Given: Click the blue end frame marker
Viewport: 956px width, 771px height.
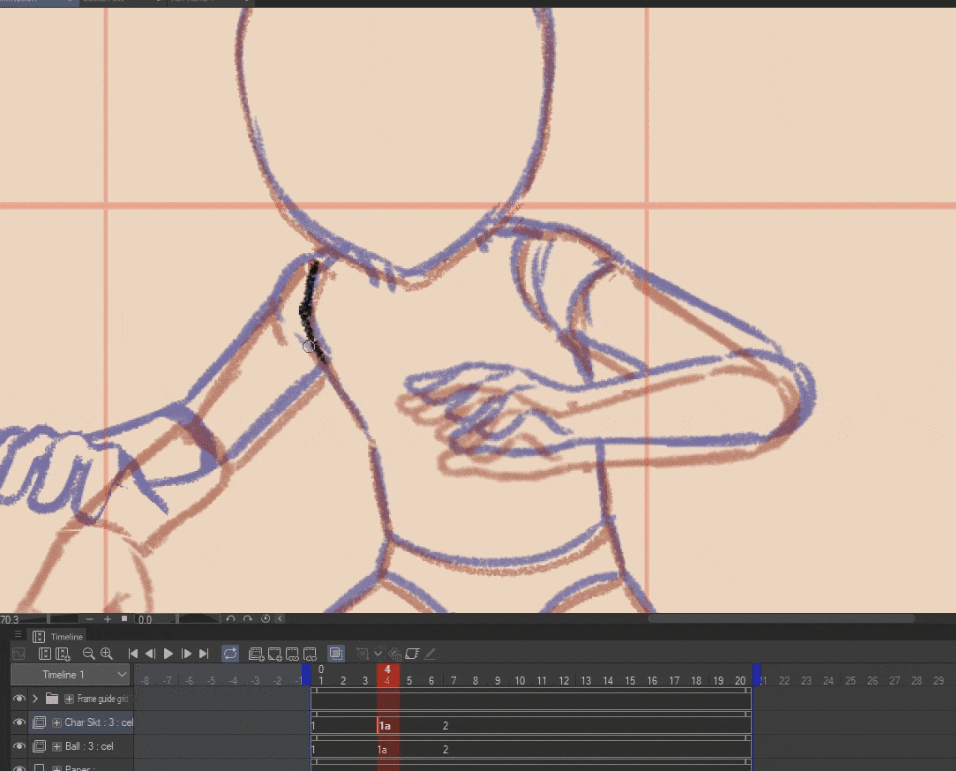Looking at the screenshot, I should (757, 675).
